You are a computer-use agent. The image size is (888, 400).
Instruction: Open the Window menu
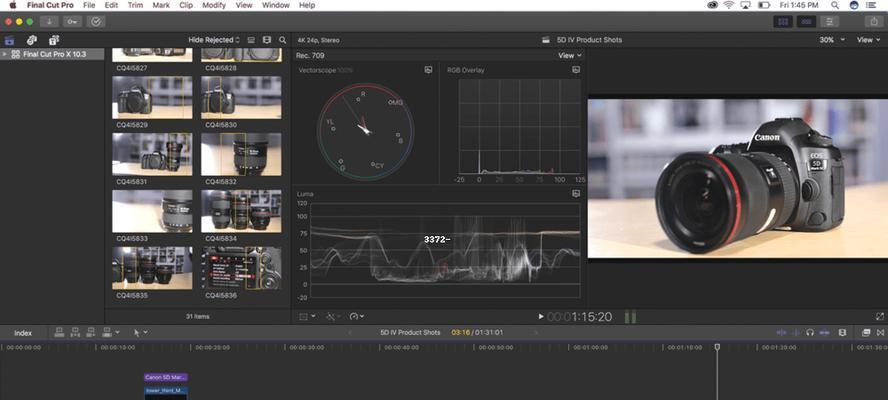(x=276, y=5)
